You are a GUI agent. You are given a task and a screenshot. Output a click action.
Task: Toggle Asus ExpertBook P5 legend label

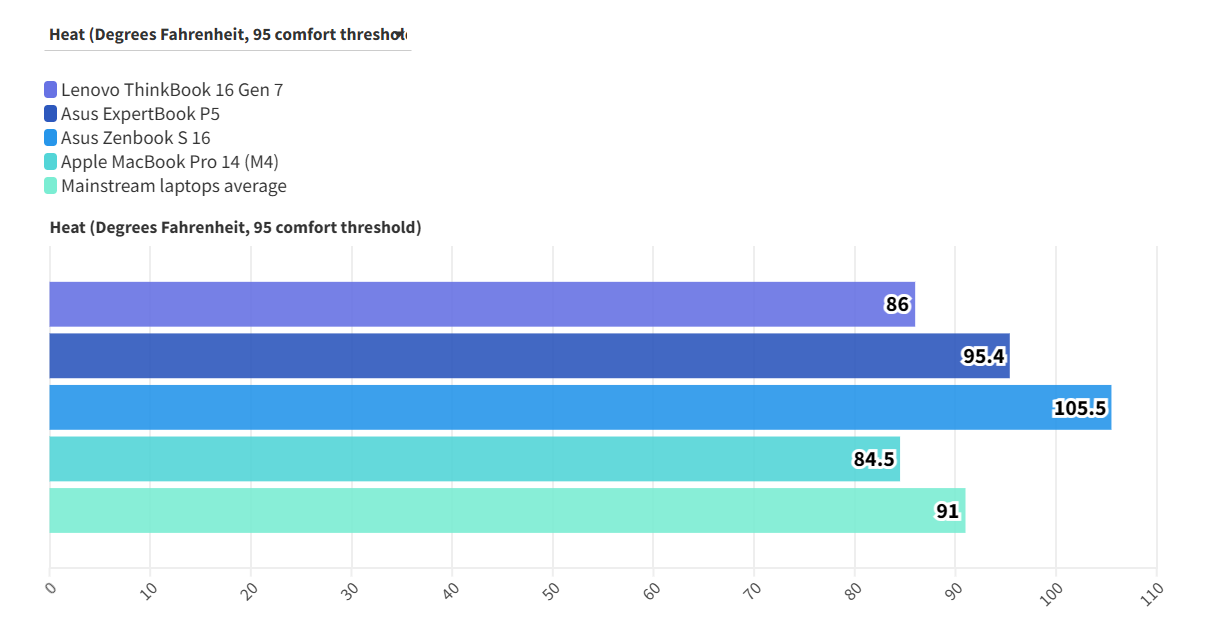(x=140, y=114)
